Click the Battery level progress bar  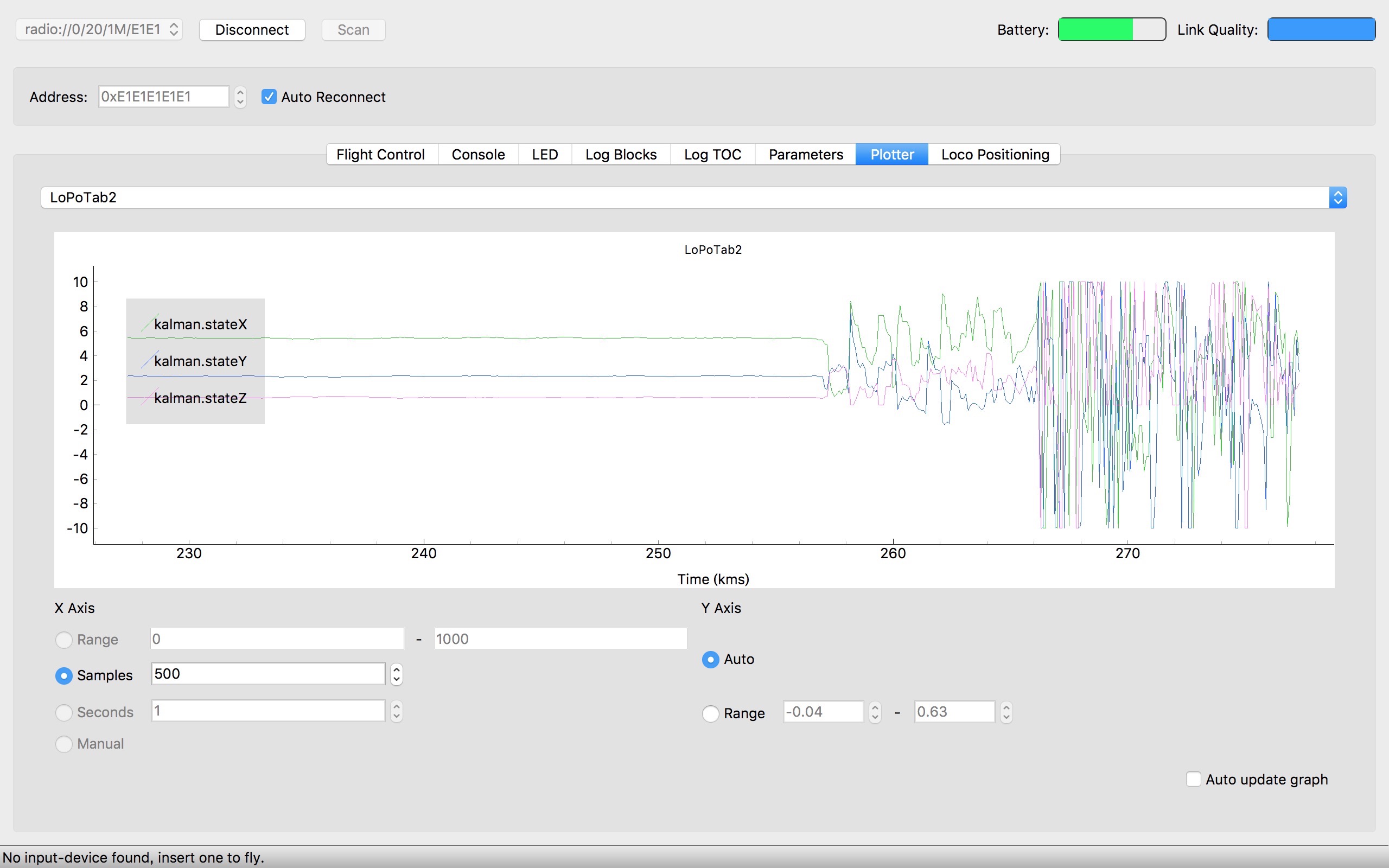click(1111, 29)
